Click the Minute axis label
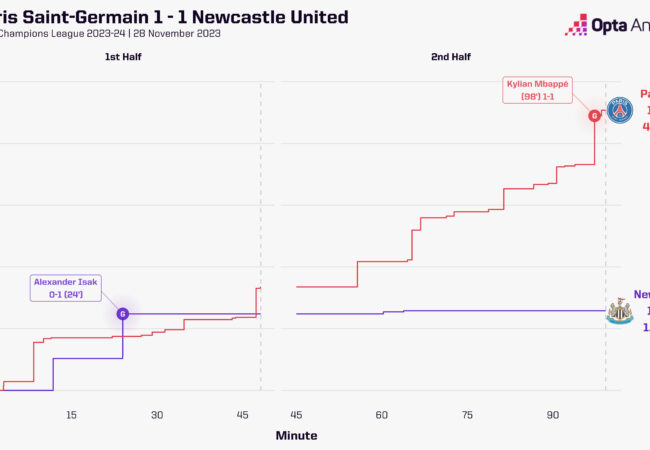650x450 pixels. [x=296, y=435]
